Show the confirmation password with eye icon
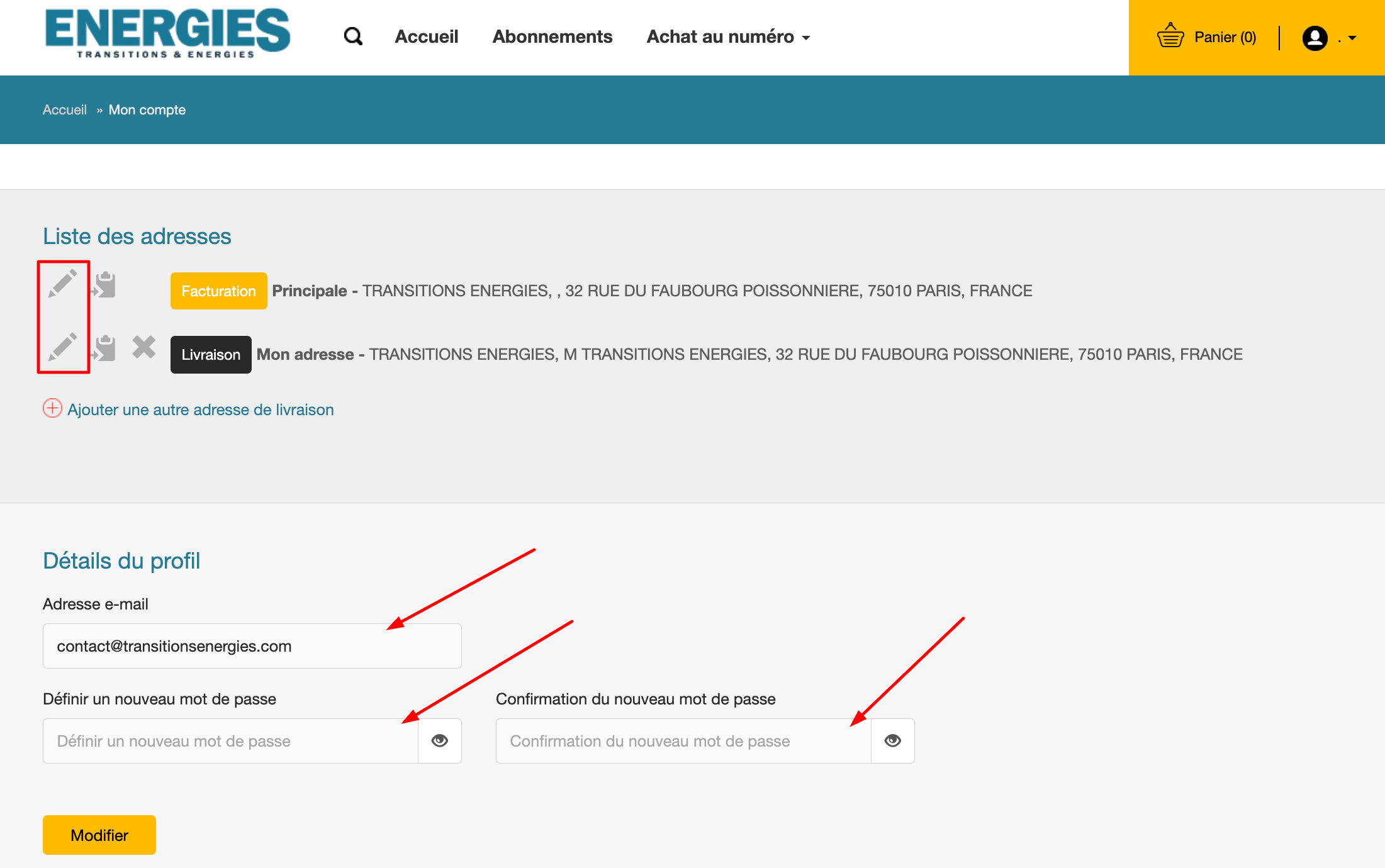This screenshot has height=868, width=1385. pos(892,740)
